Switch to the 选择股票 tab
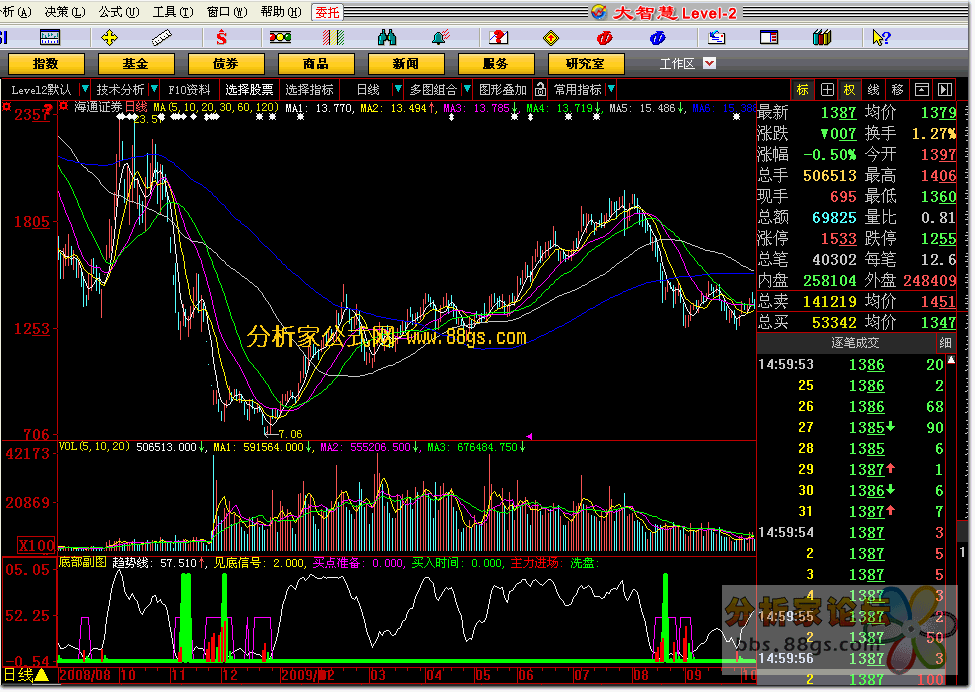 coord(249,90)
